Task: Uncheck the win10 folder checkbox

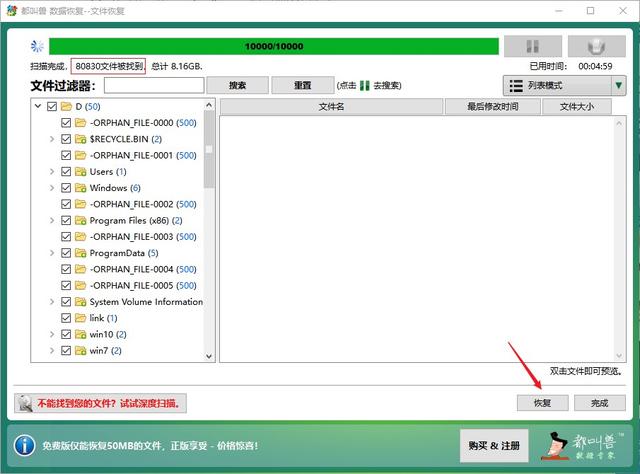Action: [66, 334]
